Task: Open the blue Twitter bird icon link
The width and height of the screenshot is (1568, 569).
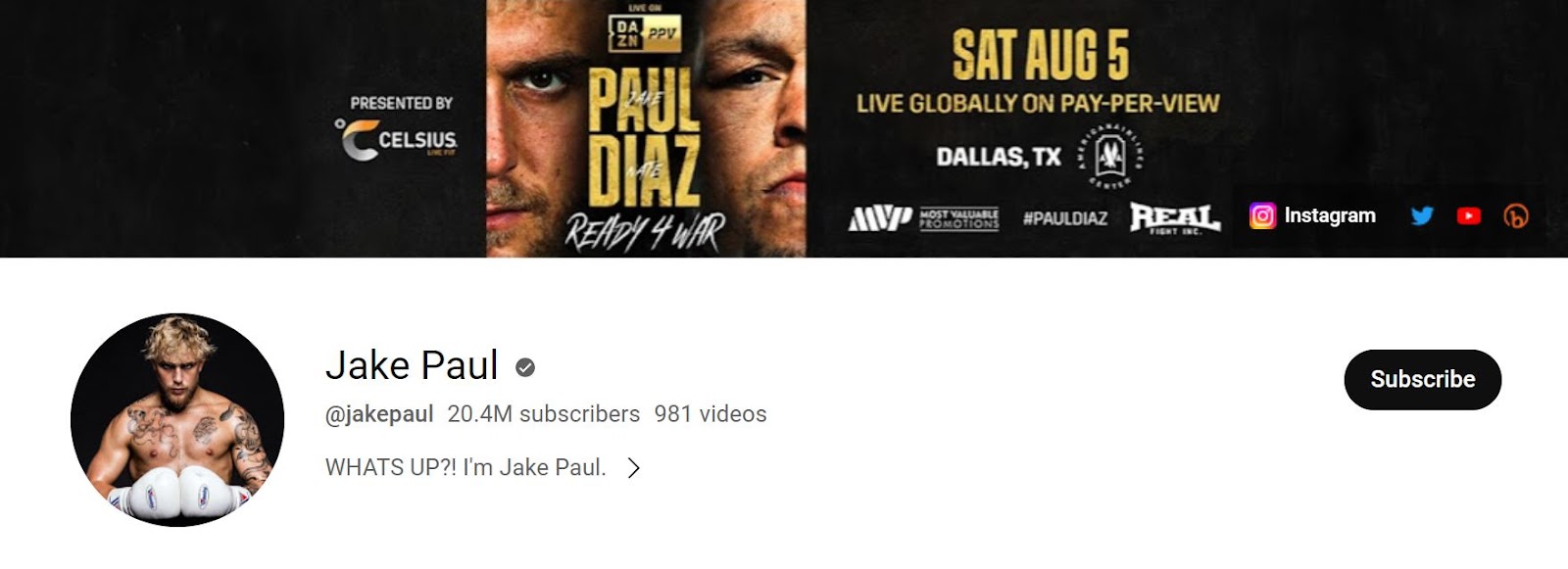Action: pyautogui.click(x=1422, y=215)
